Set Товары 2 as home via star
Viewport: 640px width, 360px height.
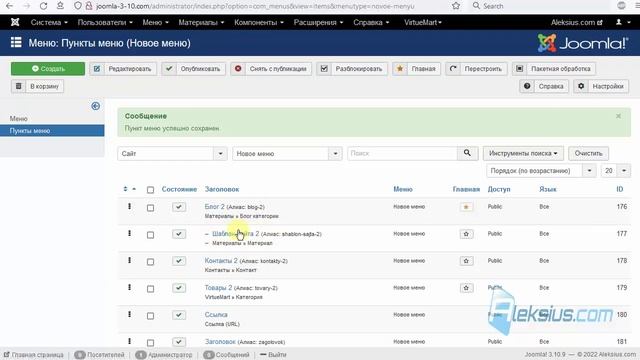pyautogui.click(x=466, y=288)
